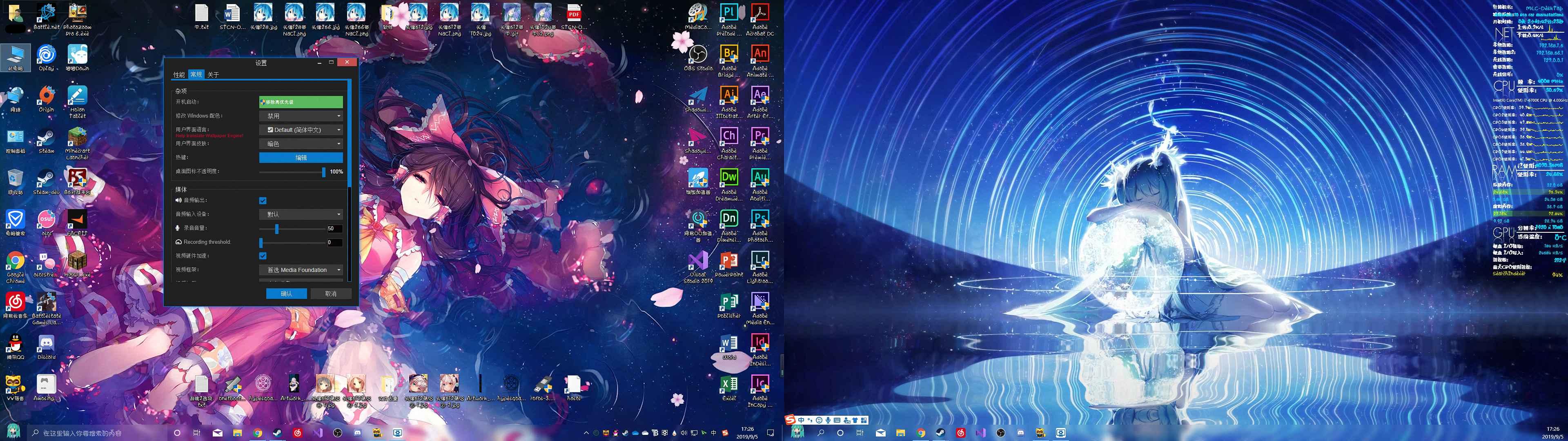The width and height of the screenshot is (1568, 441).
Task: Open the OBS Studio desktop icon
Action: click(x=697, y=58)
